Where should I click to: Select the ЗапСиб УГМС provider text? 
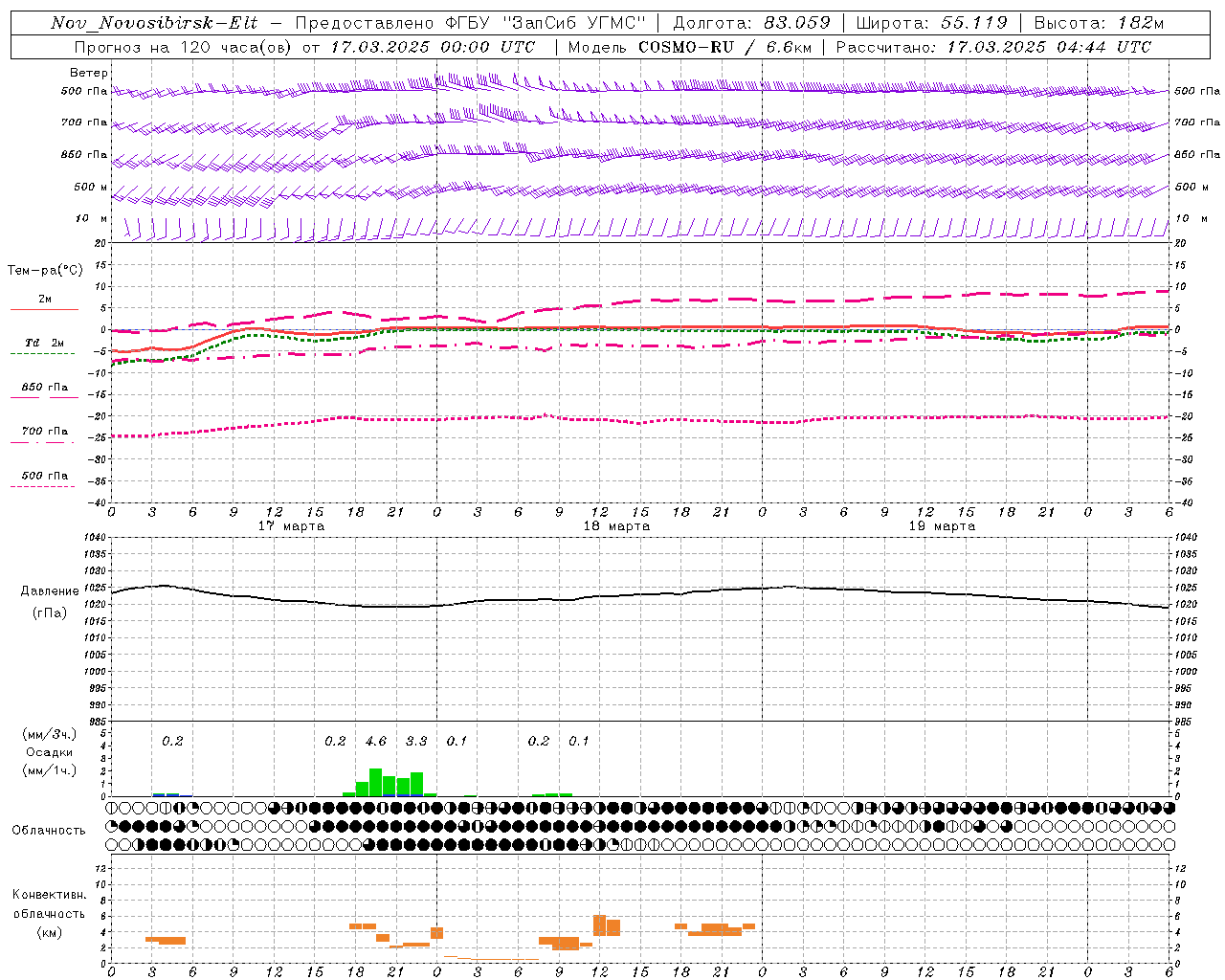click(x=575, y=23)
